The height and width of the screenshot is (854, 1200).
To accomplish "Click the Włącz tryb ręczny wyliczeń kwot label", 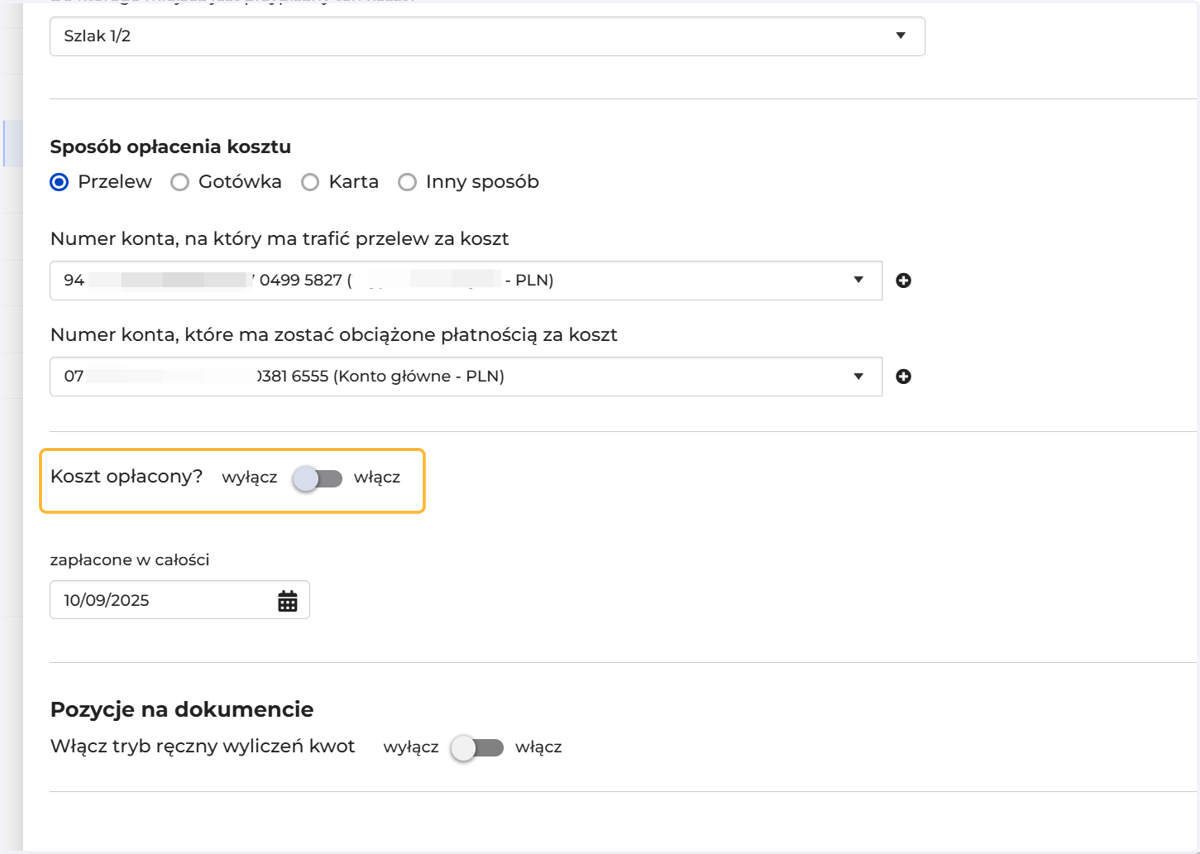I will (203, 746).
